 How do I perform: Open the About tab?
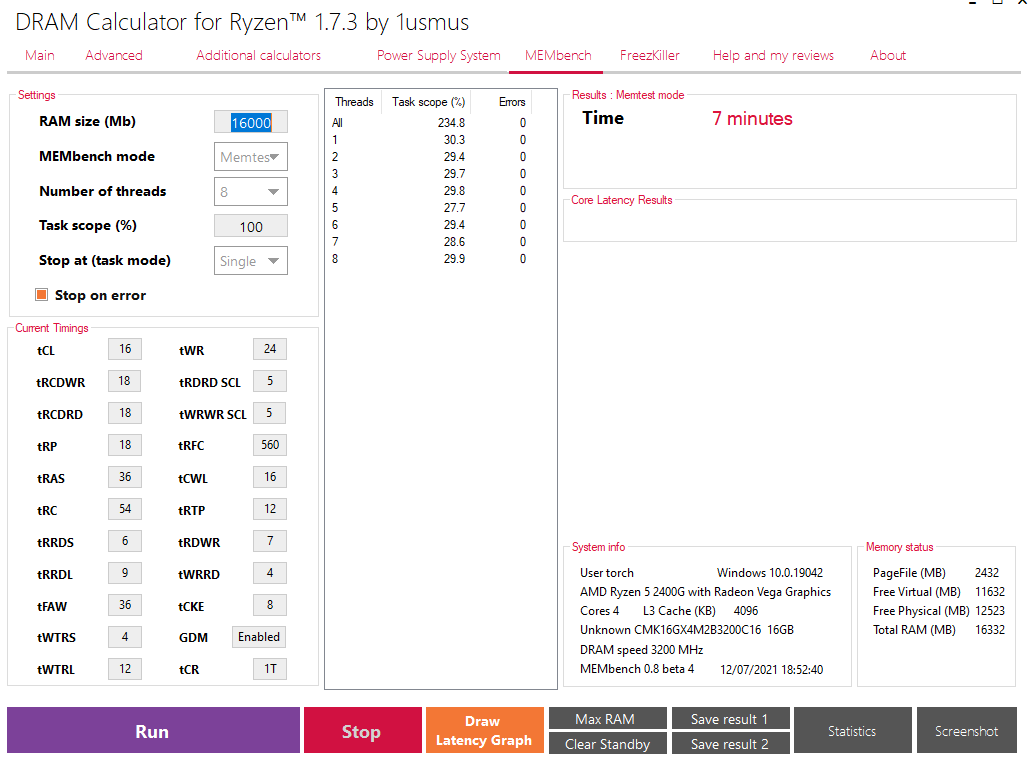click(x=888, y=55)
